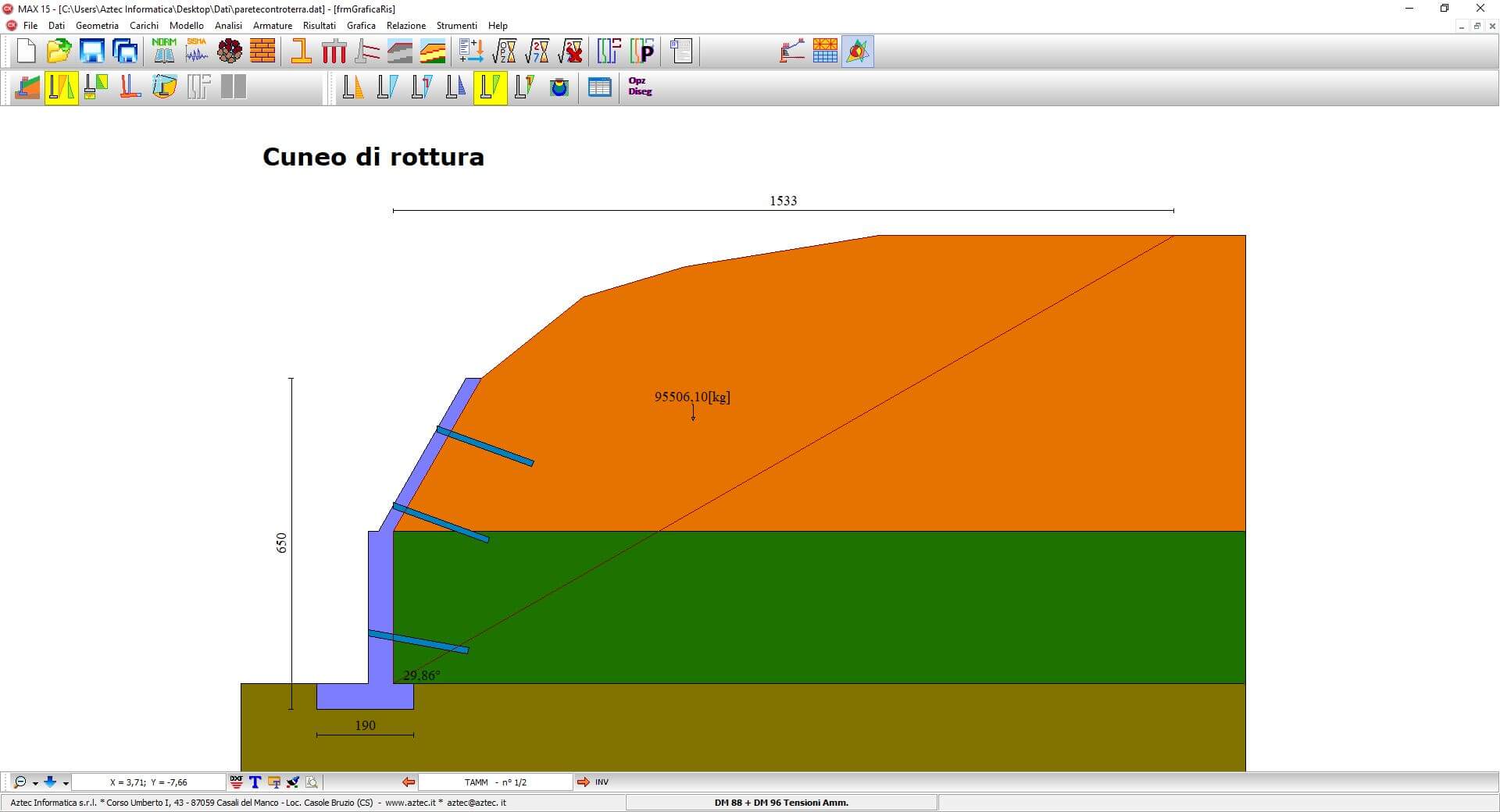
Task: Toggle the highlighted failure wedge view button
Action: click(490, 87)
